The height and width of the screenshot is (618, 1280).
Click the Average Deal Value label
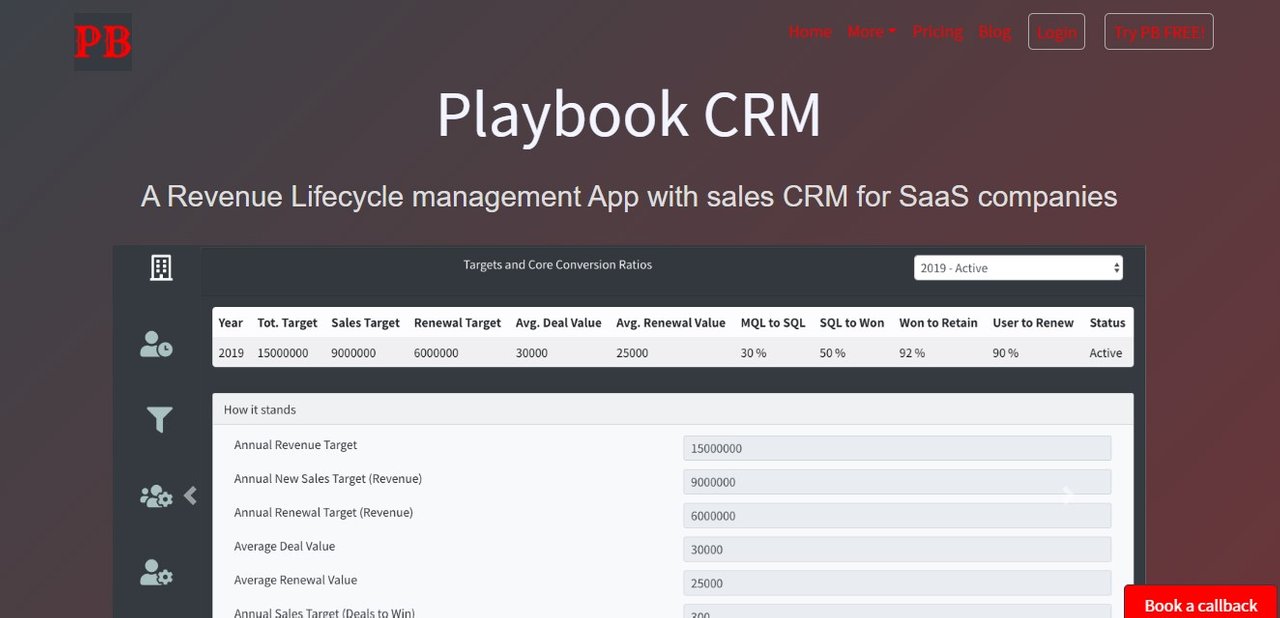(285, 547)
